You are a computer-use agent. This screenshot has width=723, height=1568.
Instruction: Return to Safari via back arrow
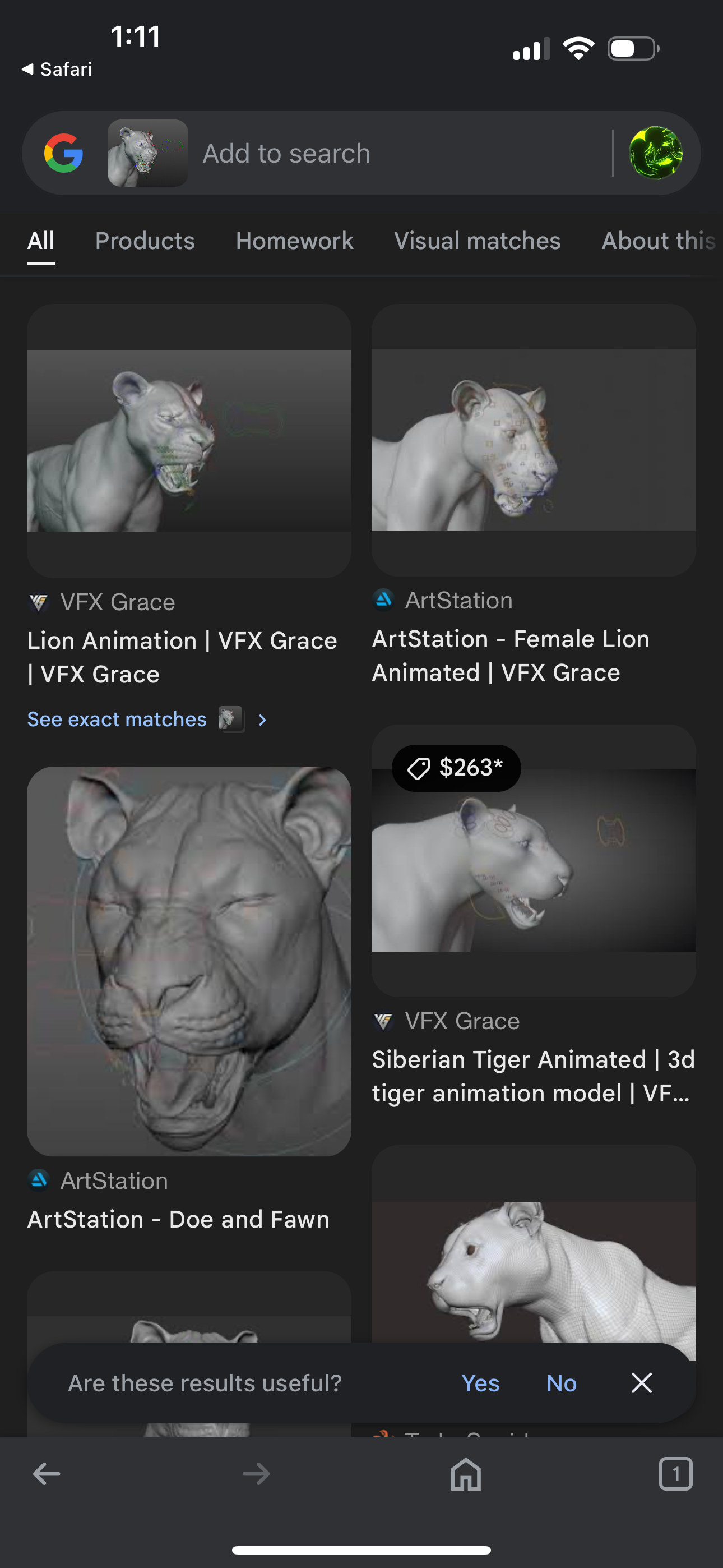[x=57, y=70]
